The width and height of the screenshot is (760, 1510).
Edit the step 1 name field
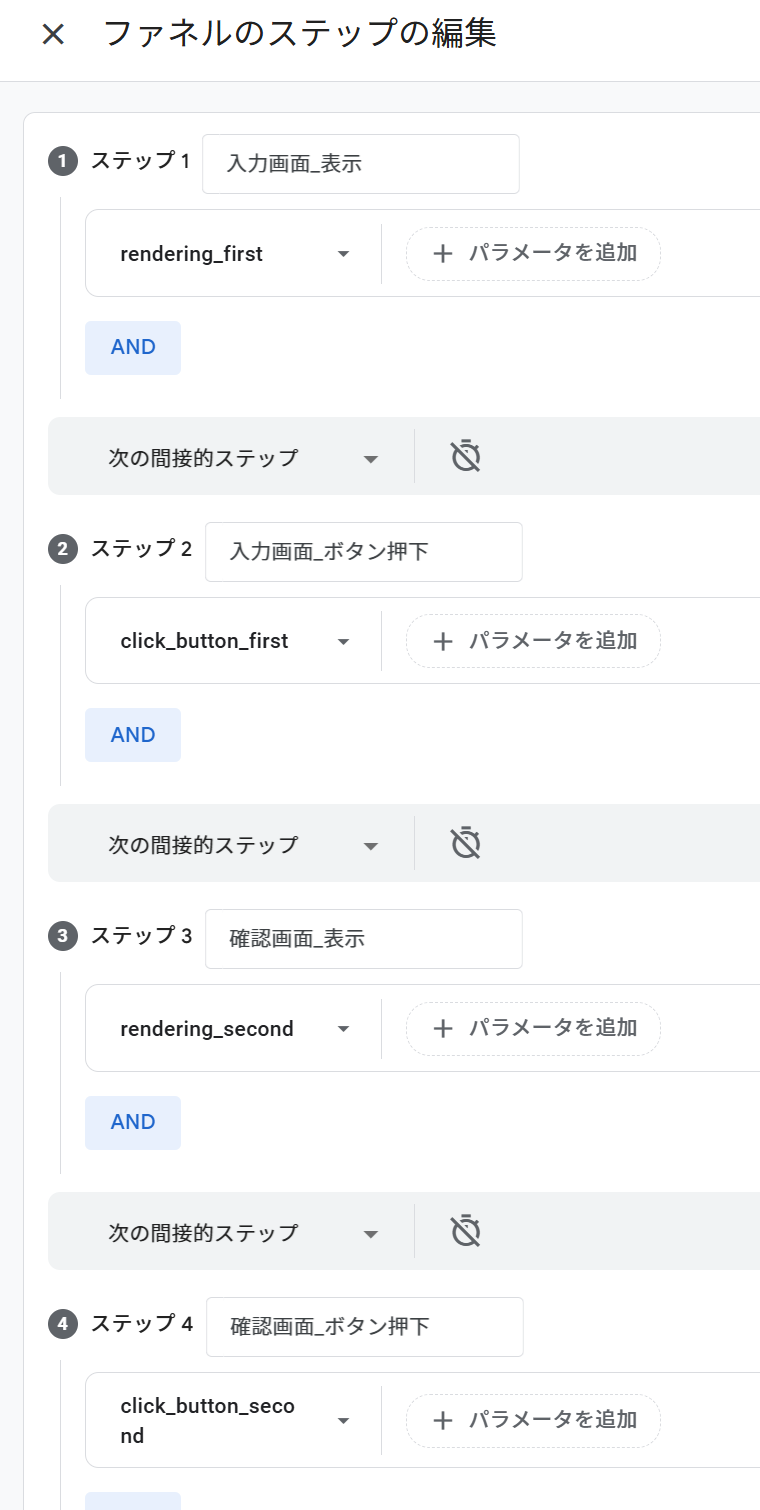coord(360,164)
